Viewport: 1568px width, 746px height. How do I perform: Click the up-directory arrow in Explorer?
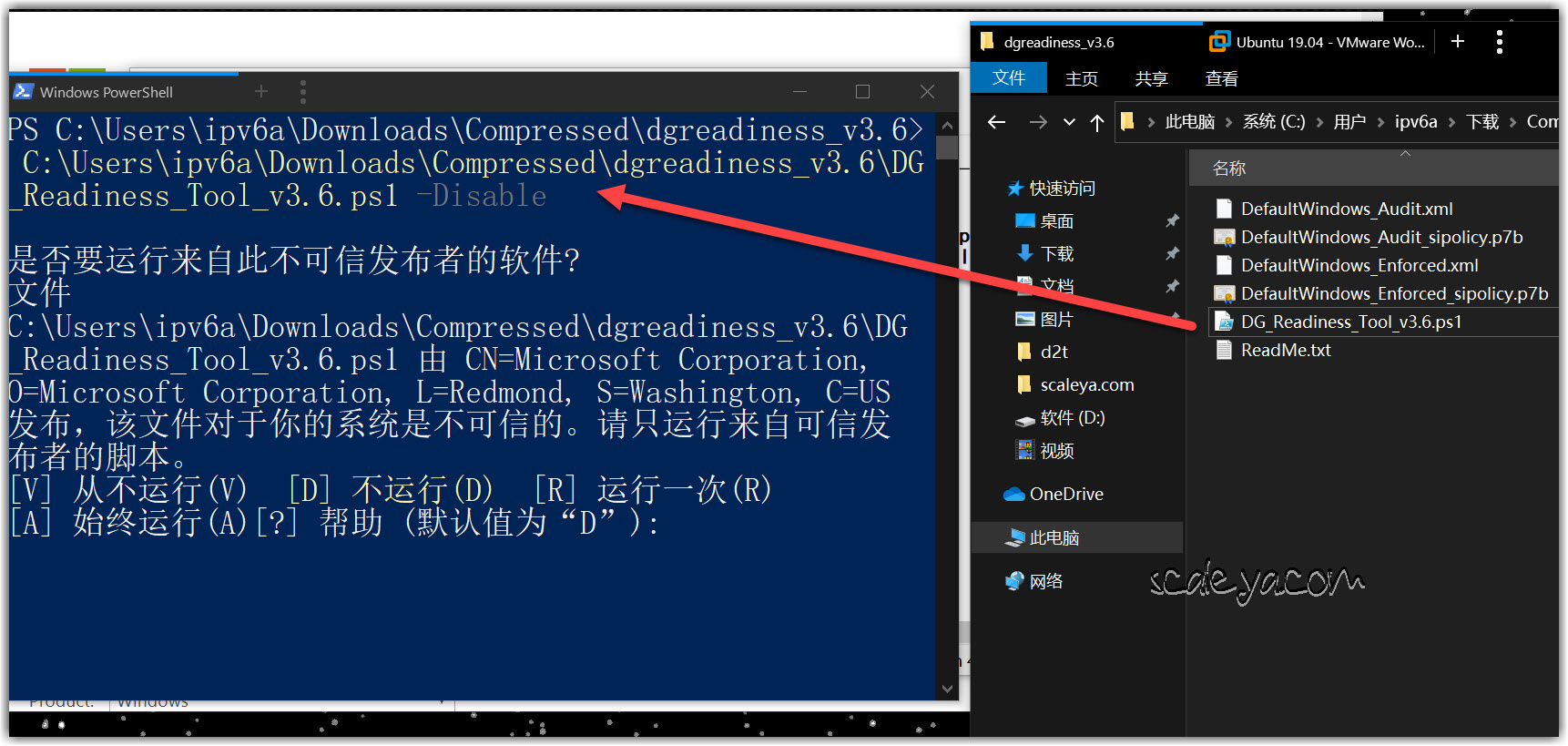click(1097, 123)
